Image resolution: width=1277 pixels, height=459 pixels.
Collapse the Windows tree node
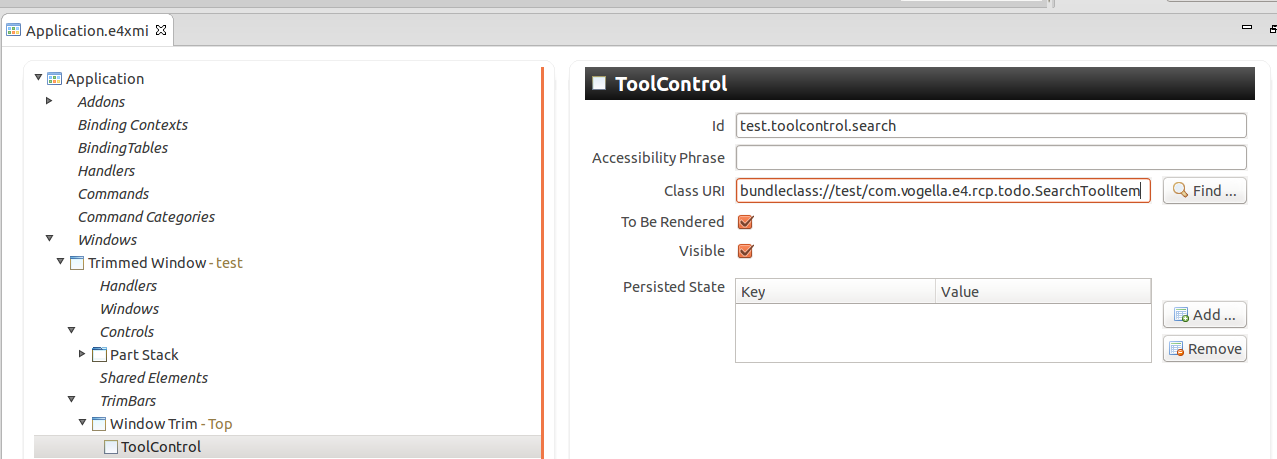(49, 240)
